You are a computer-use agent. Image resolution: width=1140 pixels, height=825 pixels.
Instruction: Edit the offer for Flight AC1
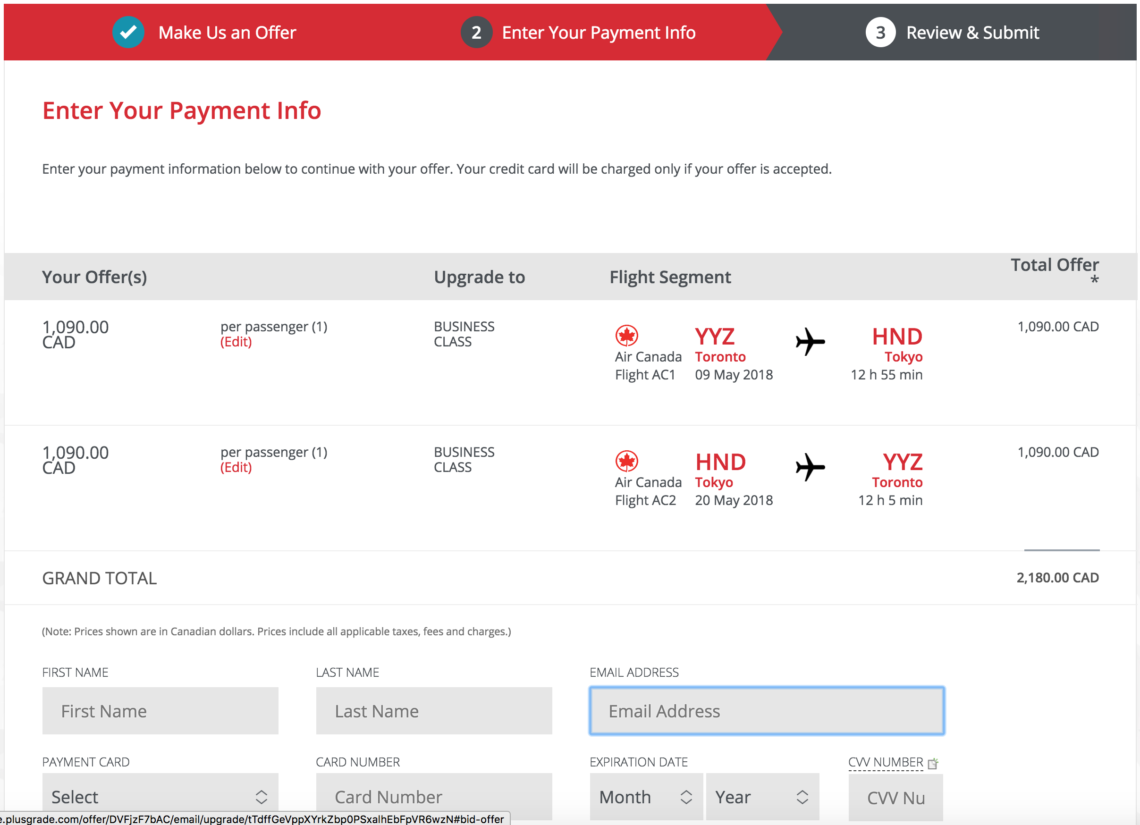pyautogui.click(x=236, y=342)
